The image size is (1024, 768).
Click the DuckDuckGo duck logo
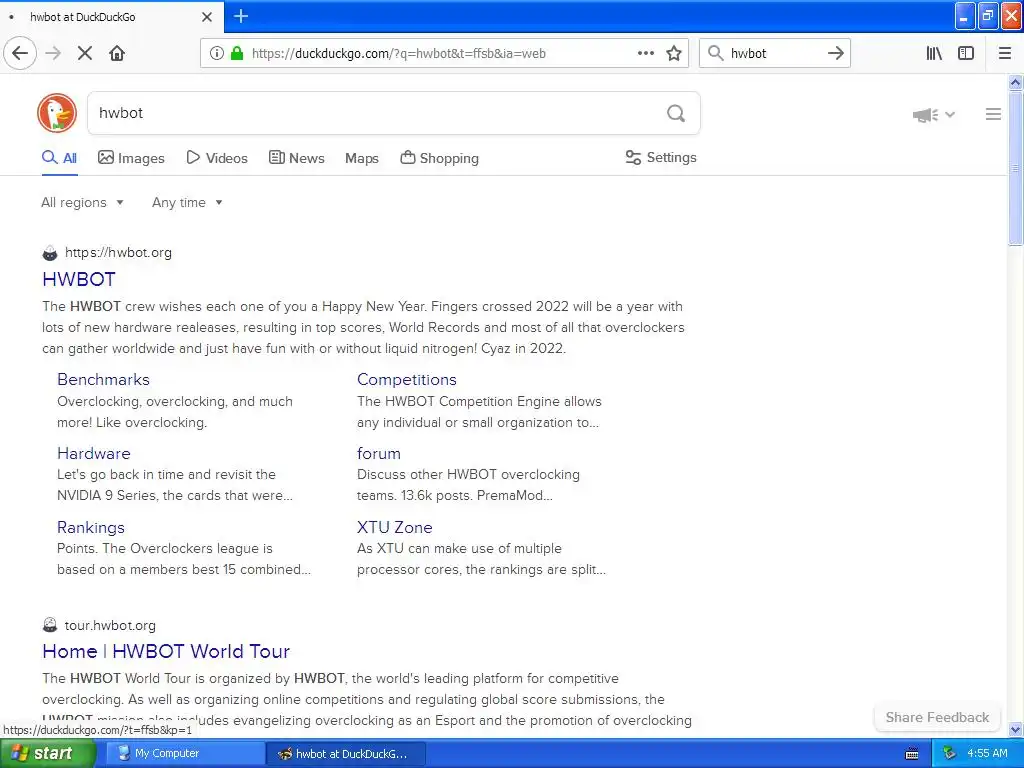click(57, 113)
